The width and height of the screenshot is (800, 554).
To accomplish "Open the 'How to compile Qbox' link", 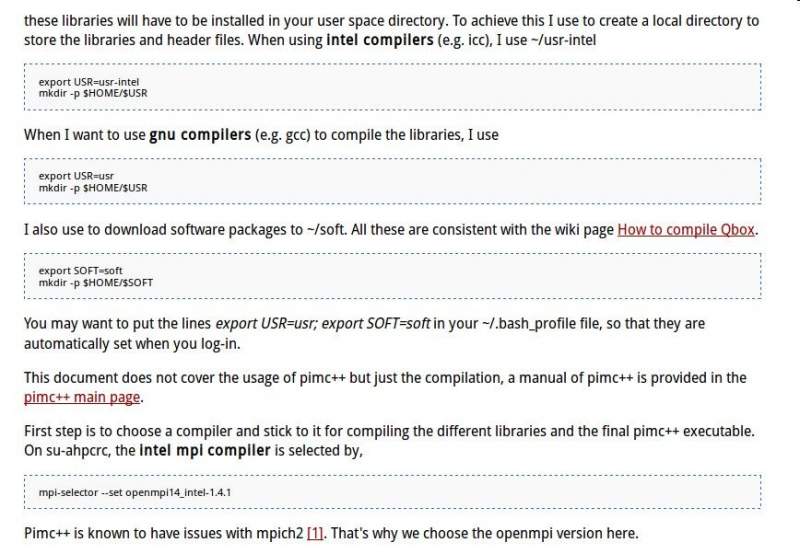I will (x=686, y=229).
